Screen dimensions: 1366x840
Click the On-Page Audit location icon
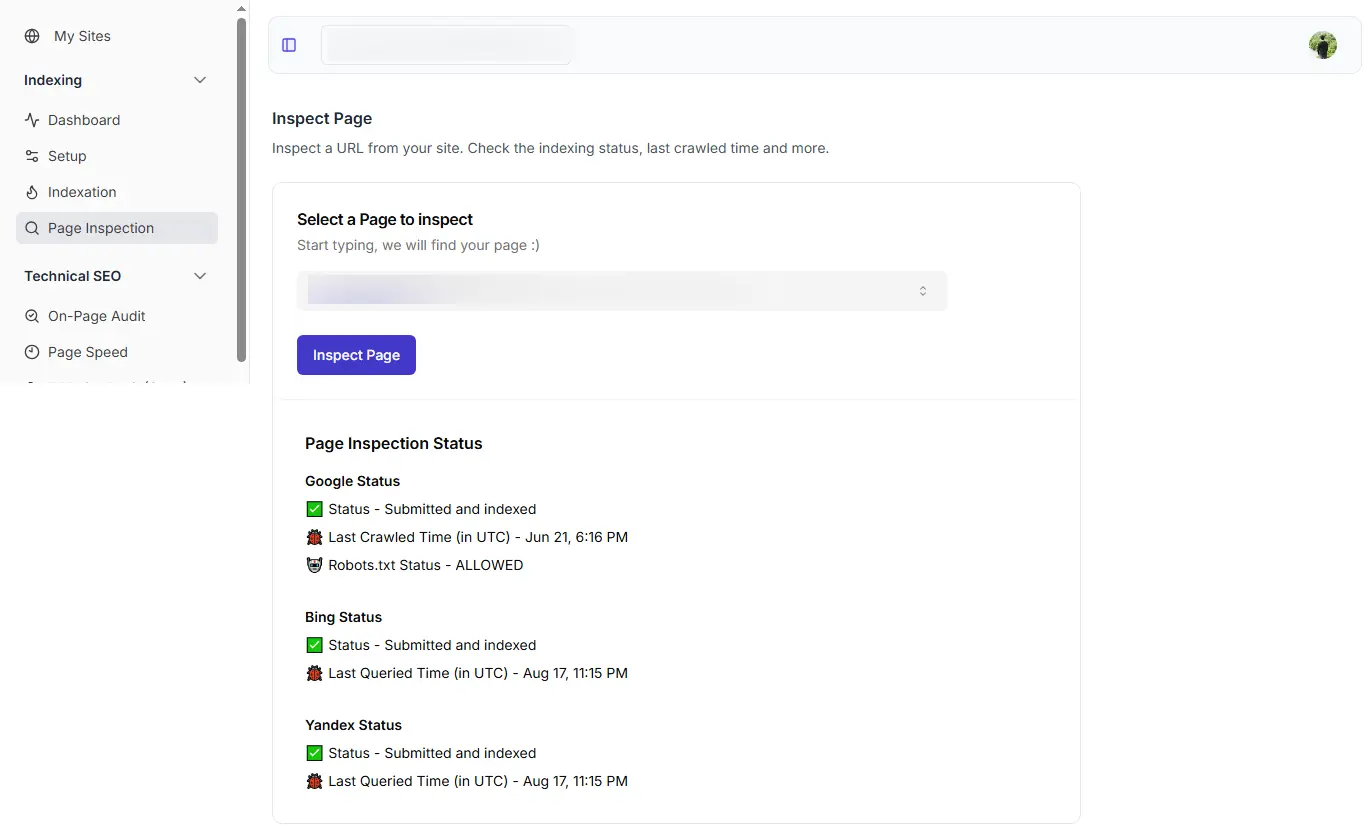tap(32, 316)
